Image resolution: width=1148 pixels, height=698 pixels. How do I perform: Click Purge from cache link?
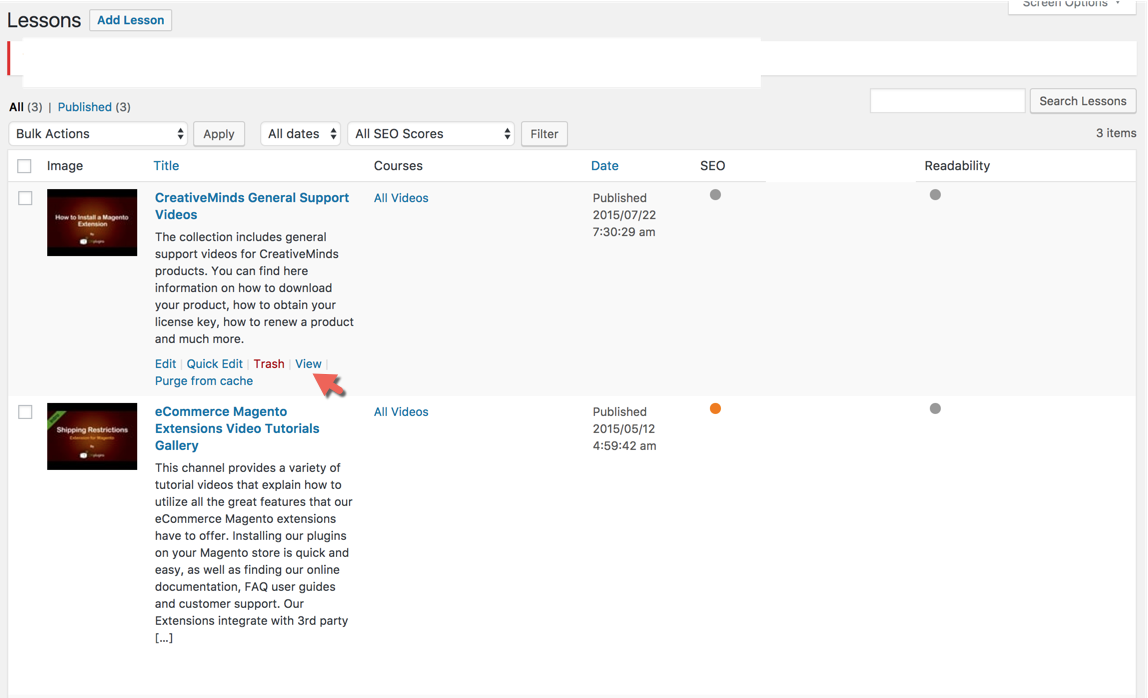click(204, 381)
